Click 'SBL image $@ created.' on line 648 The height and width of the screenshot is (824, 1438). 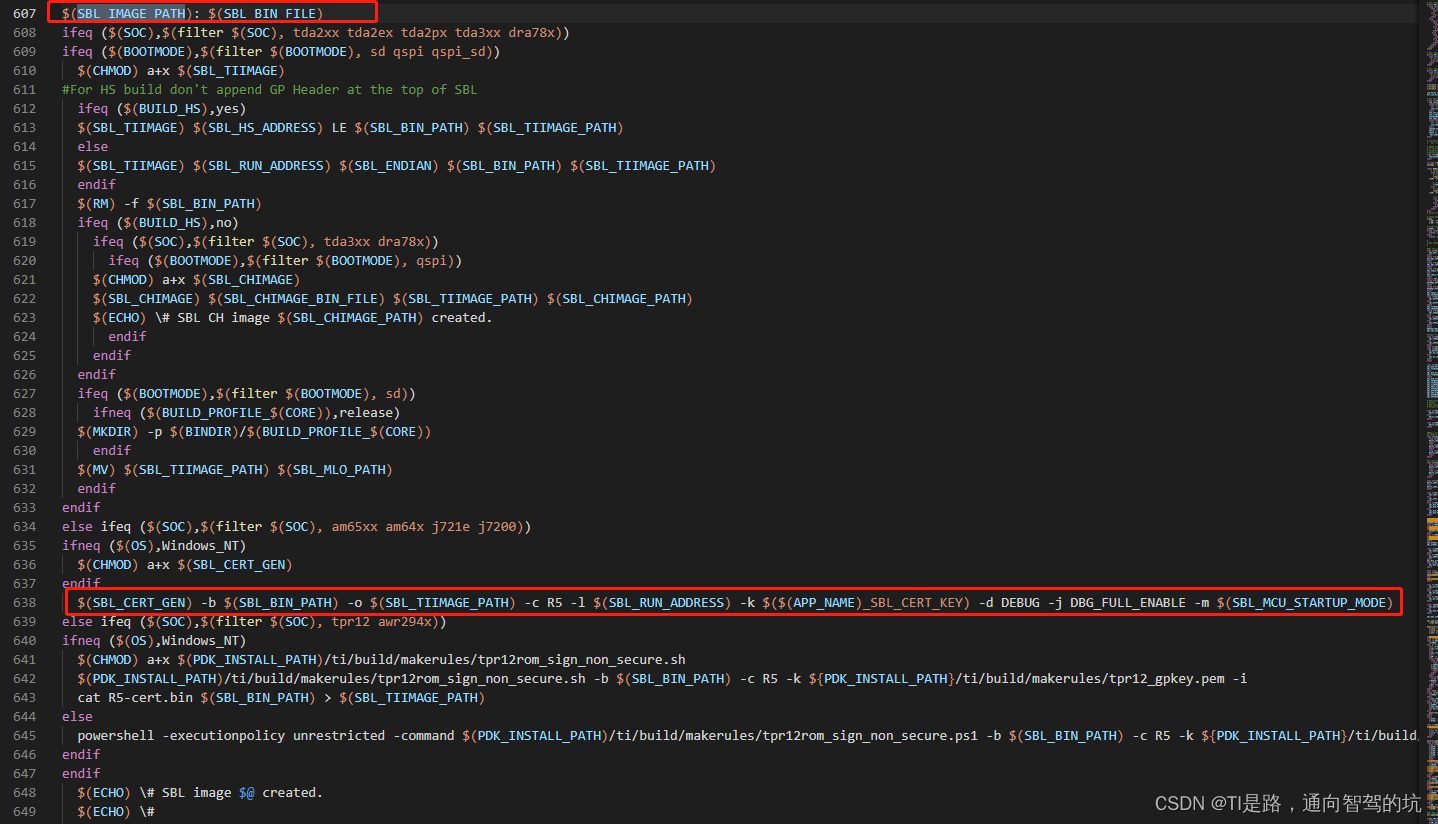(242, 792)
